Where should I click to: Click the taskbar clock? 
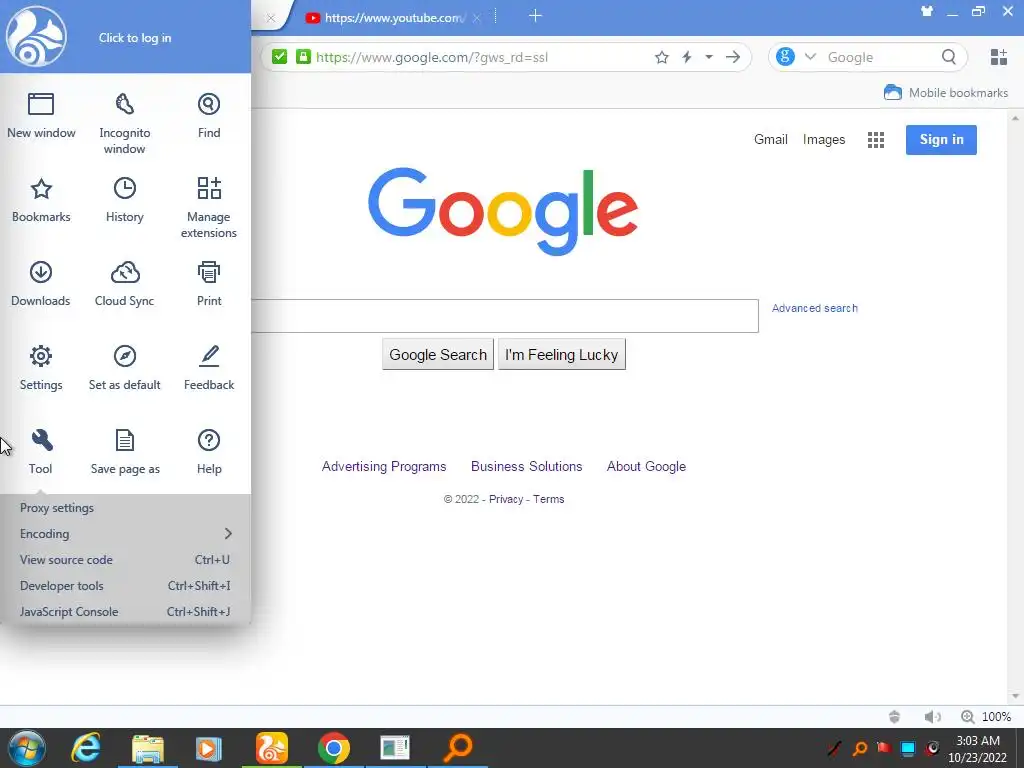tap(978, 749)
